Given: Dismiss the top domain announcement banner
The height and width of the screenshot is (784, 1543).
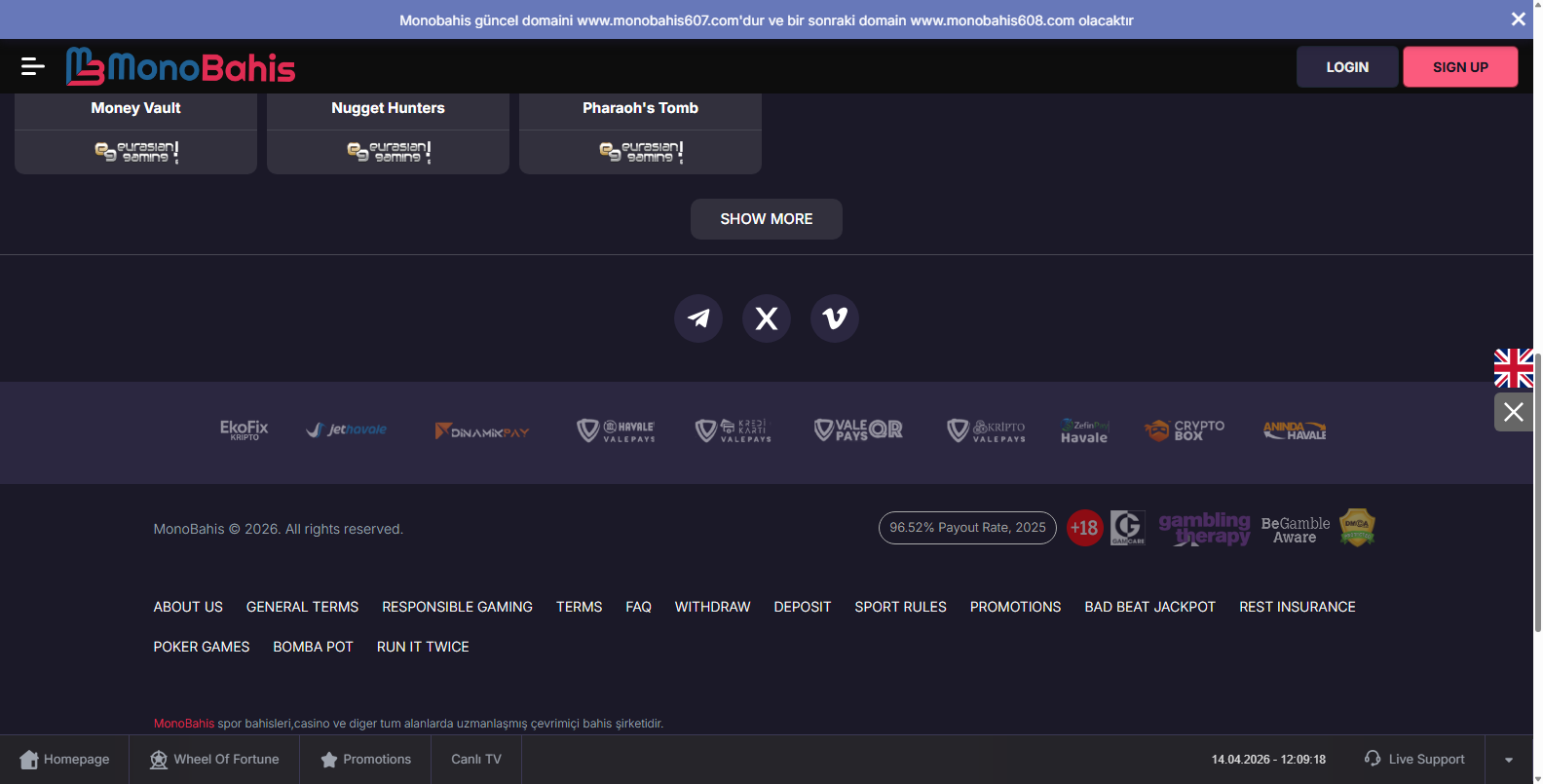Looking at the screenshot, I should coord(1518,19).
